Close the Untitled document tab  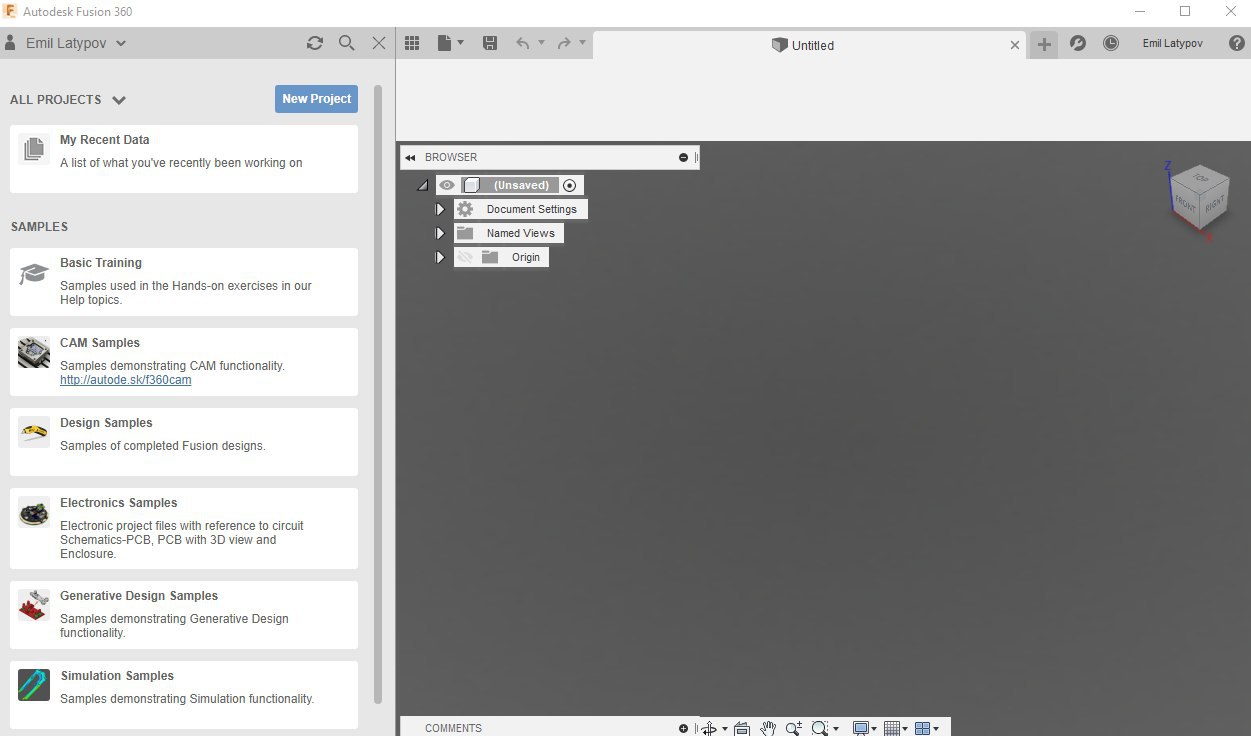1015,45
